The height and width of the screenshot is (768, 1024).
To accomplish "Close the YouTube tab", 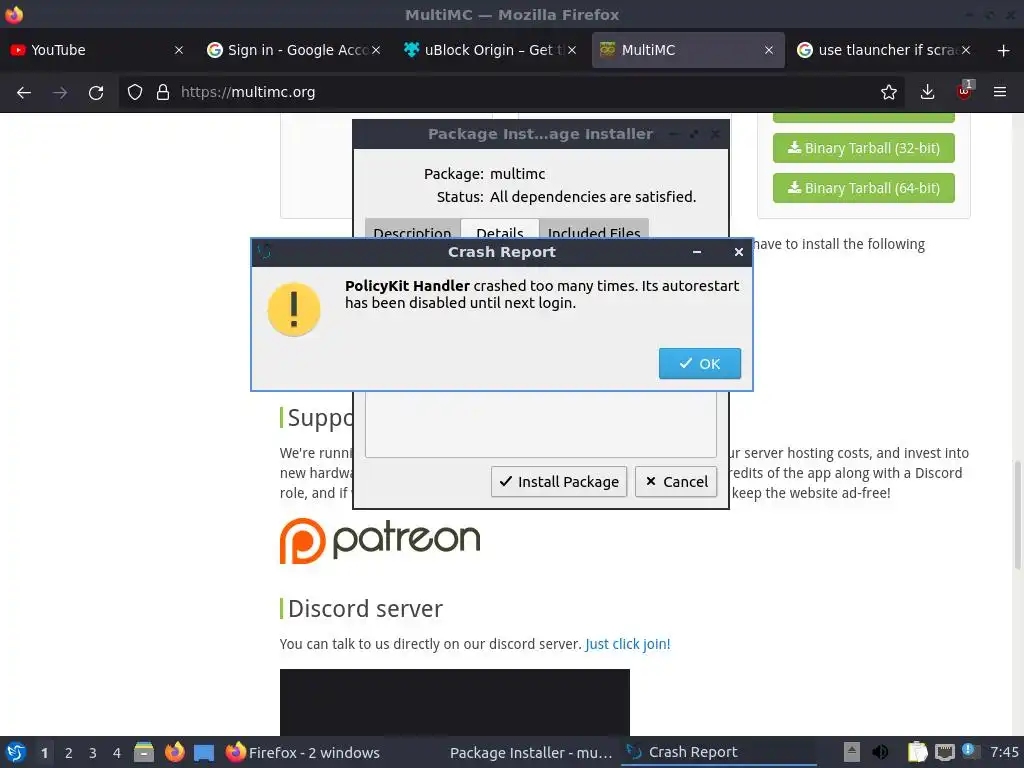I will click(x=179, y=50).
